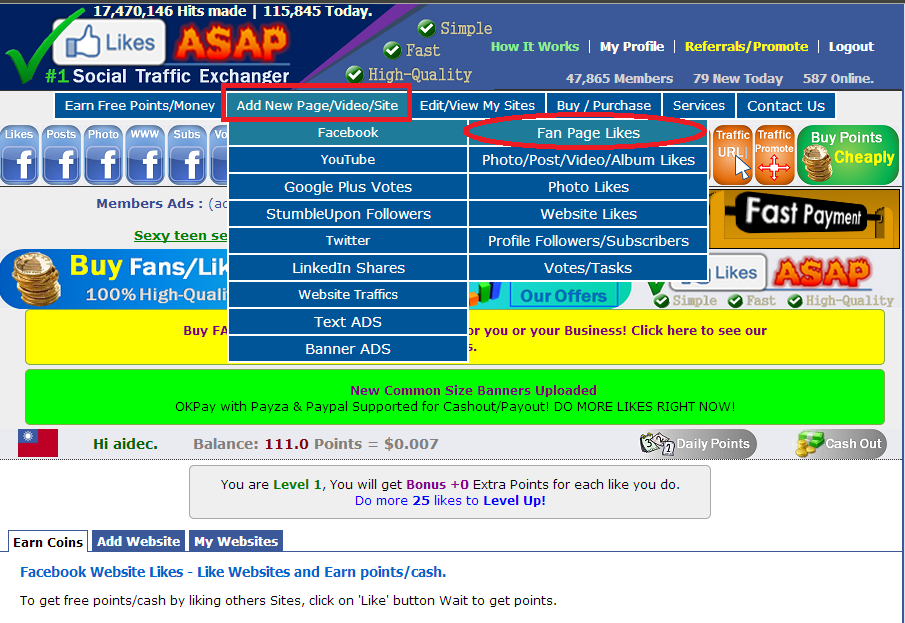
Task: Select Twitter in the dropdown menu
Action: 348,241
